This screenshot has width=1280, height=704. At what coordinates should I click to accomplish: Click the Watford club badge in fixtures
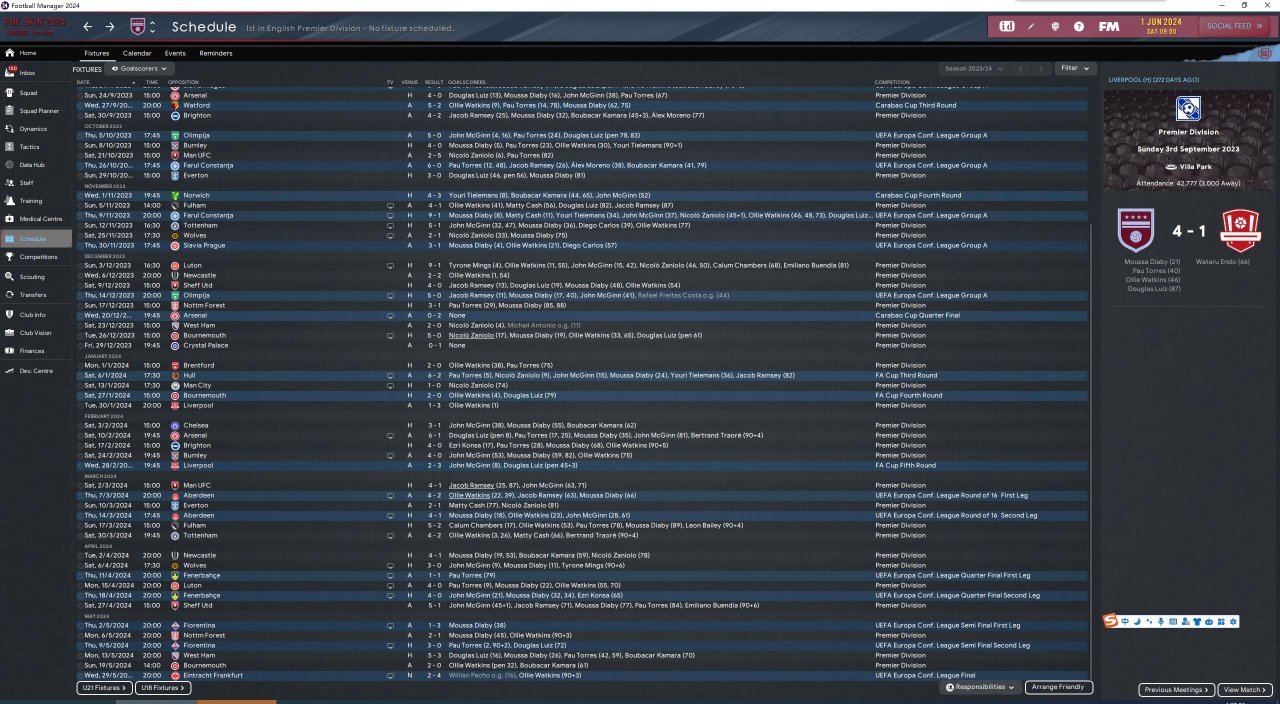(x=175, y=105)
